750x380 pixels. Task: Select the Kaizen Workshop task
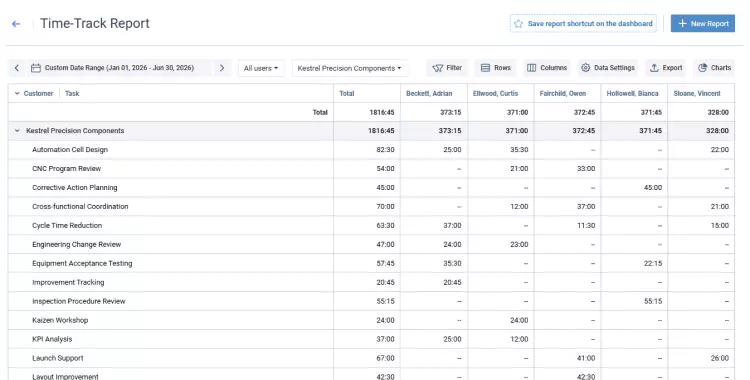(x=60, y=320)
